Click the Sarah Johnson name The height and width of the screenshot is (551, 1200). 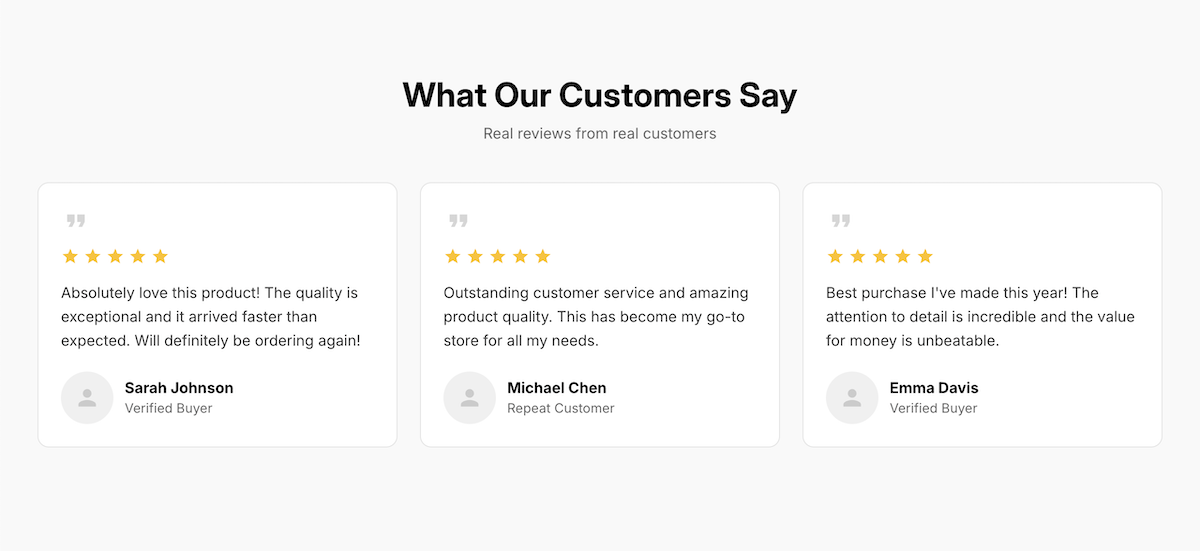179,388
